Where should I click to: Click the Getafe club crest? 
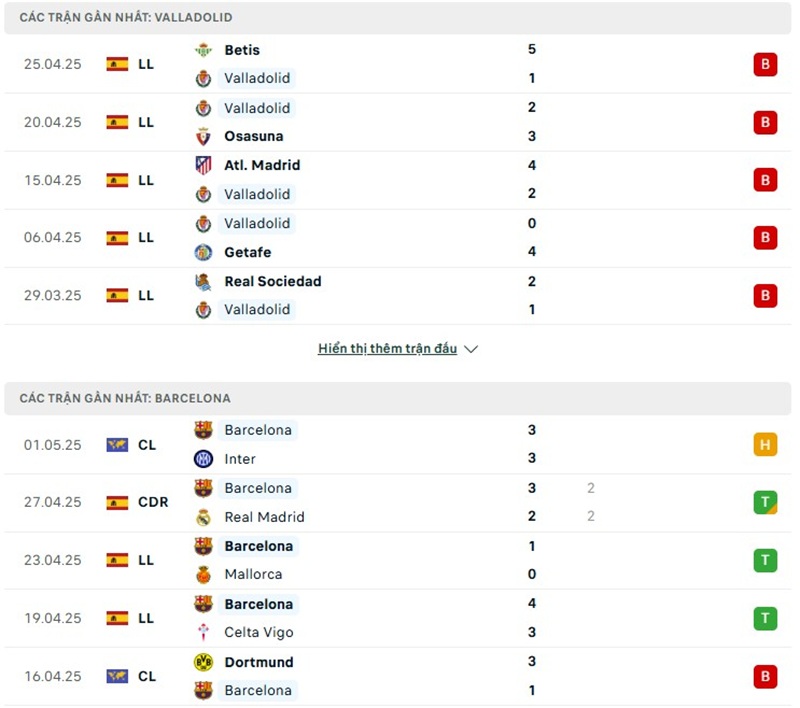(203, 252)
